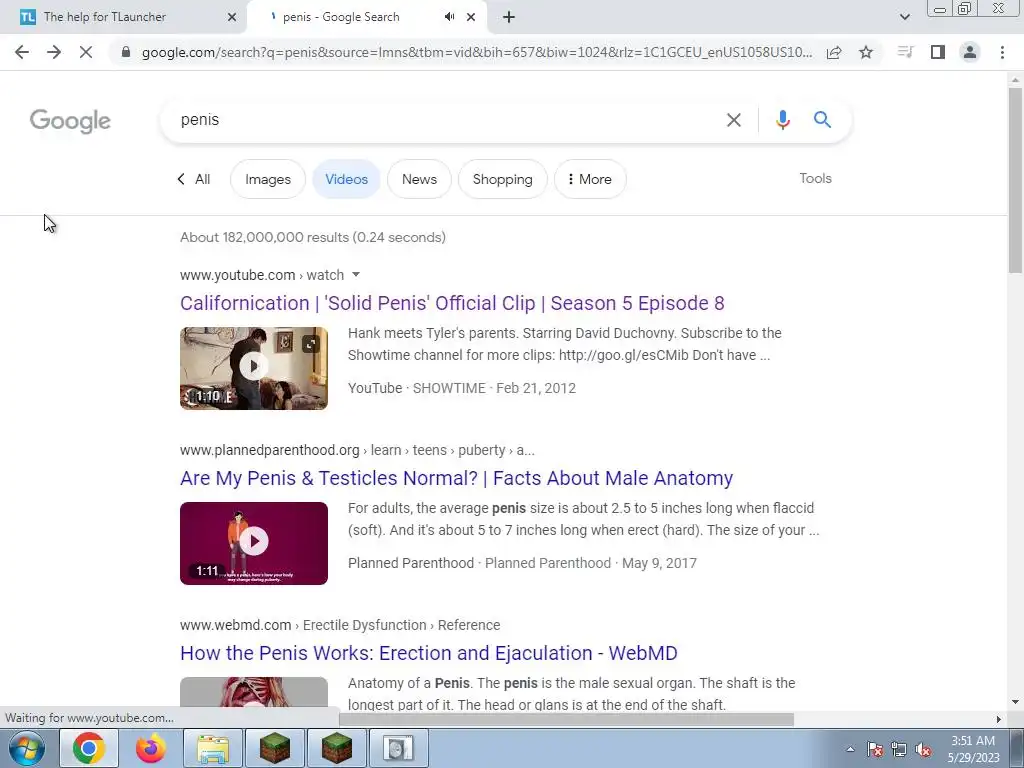
Task: Open the WebMD anatomy thumbnail
Action: point(254,694)
